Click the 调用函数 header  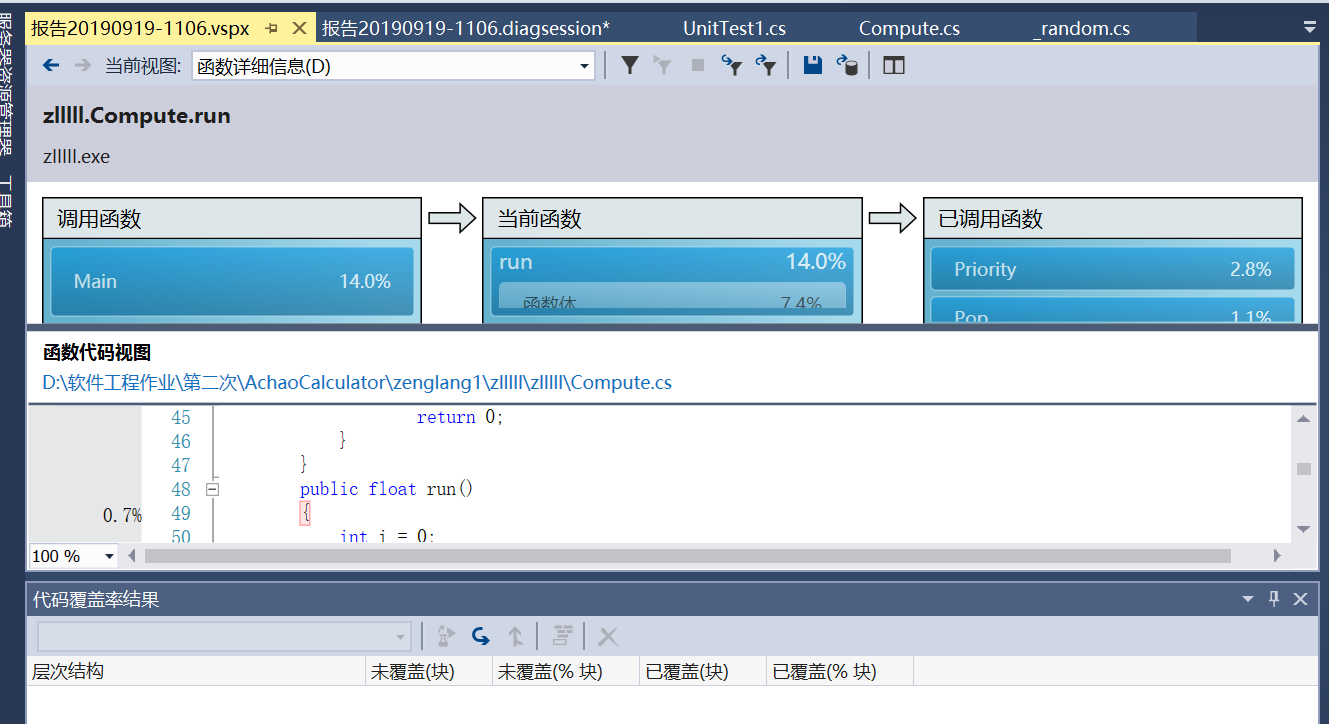point(232,218)
